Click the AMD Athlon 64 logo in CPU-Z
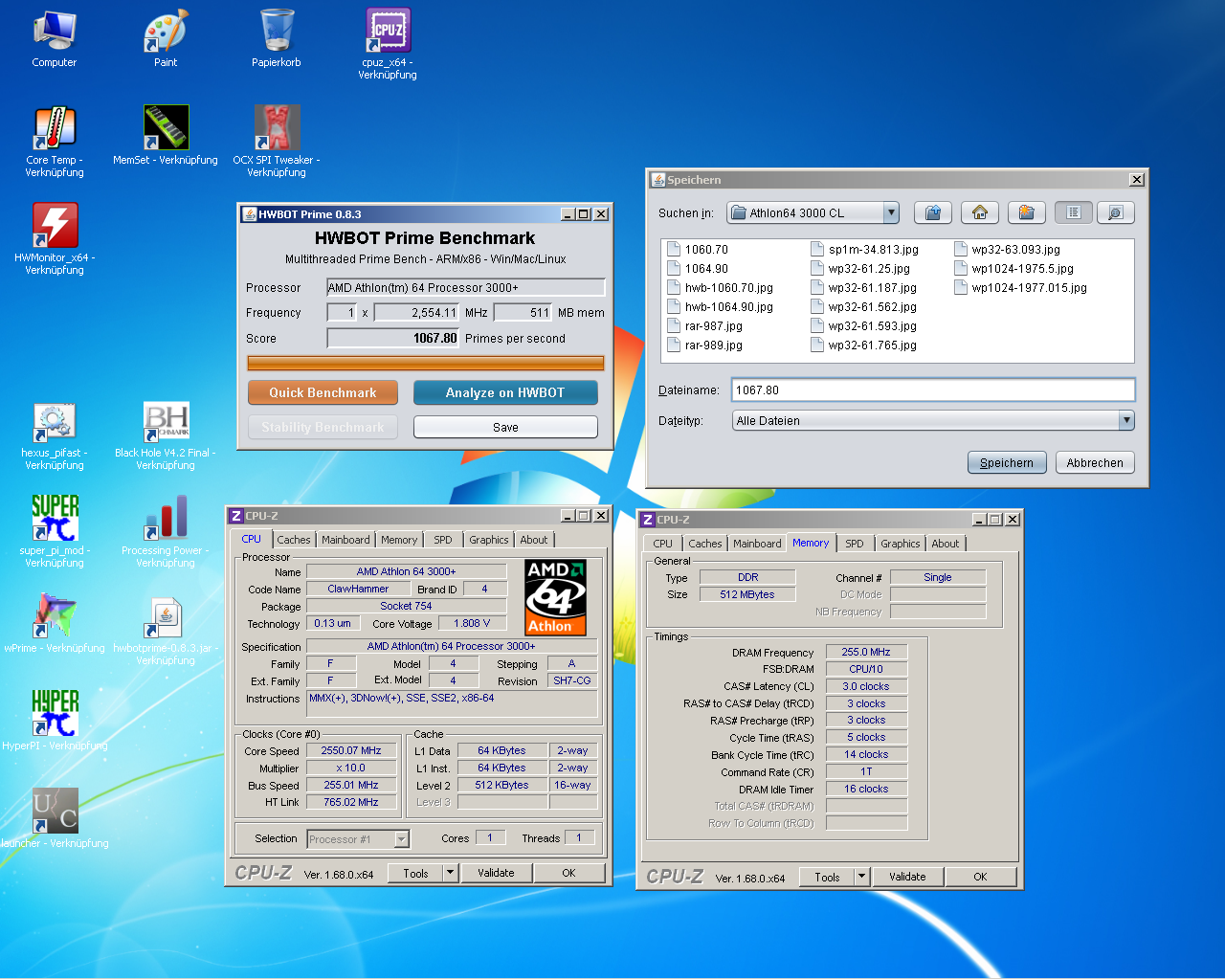 tap(555, 597)
